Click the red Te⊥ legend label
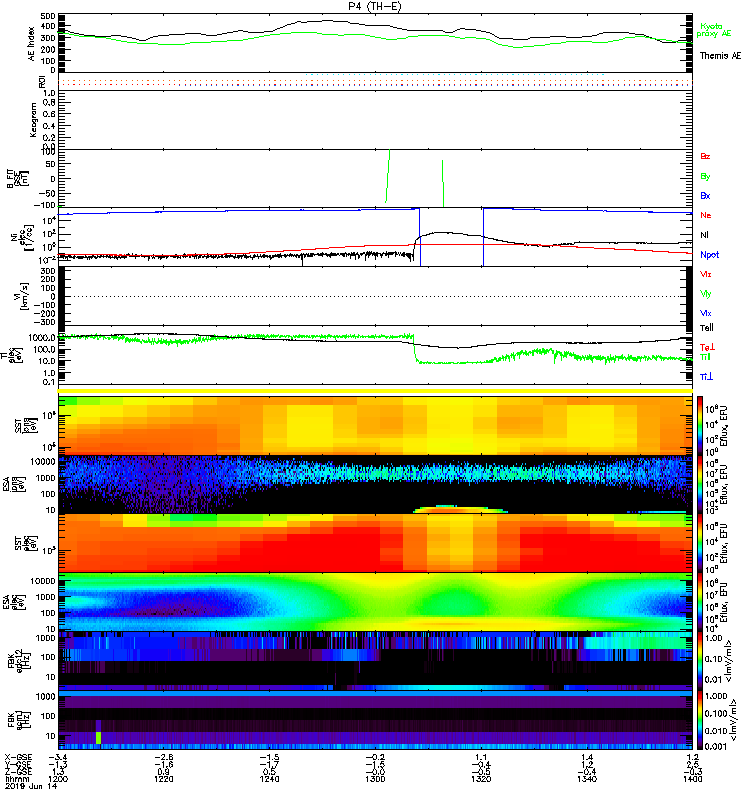The width and height of the screenshot is (750, 800). [x=707, y=347]
